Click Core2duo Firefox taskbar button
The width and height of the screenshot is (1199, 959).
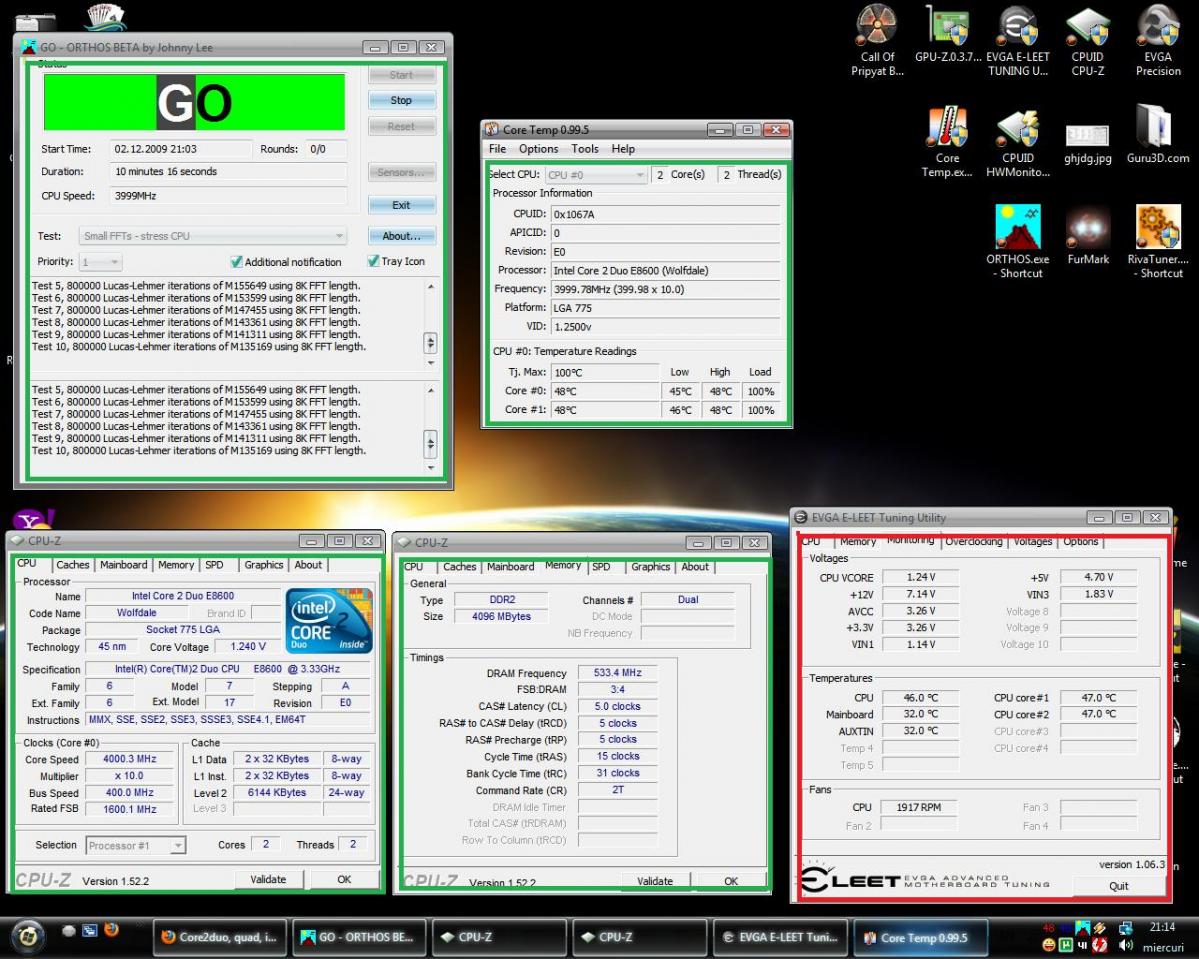tap(220, 938)
